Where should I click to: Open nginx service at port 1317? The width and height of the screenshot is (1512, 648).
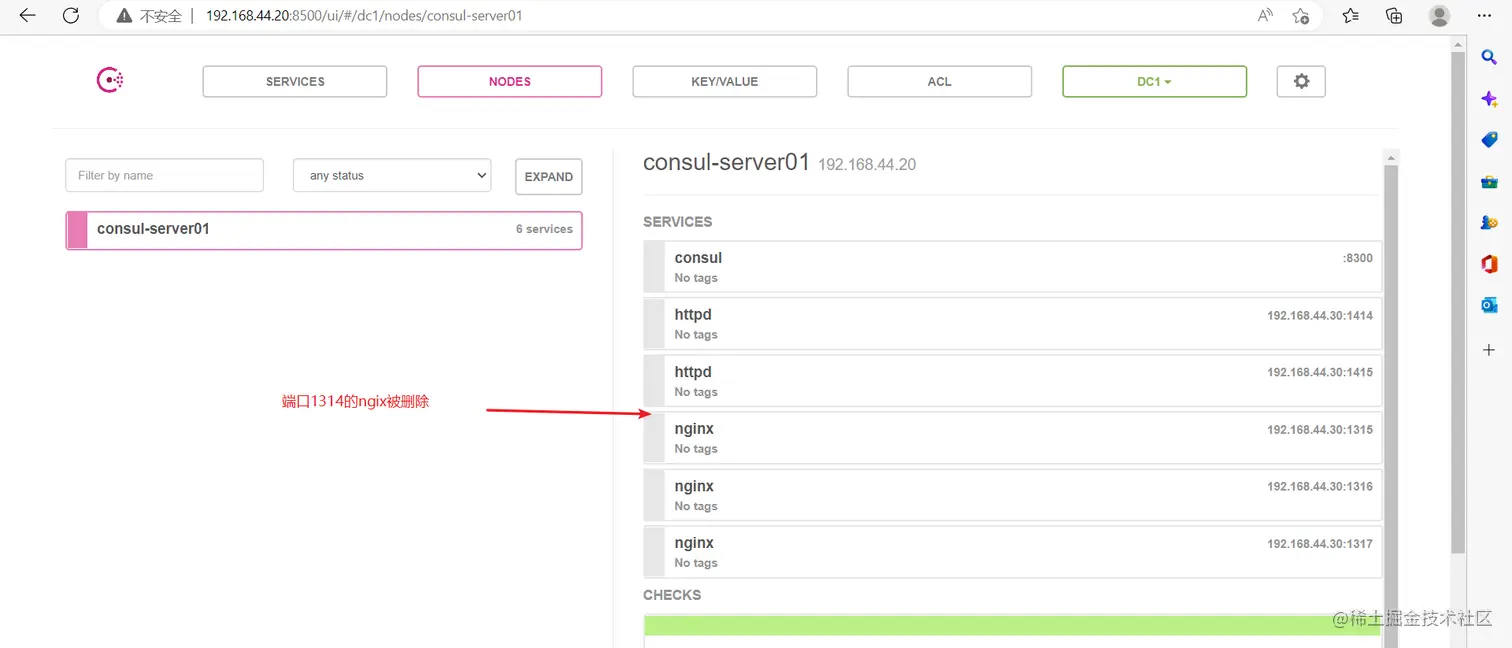1013,551
